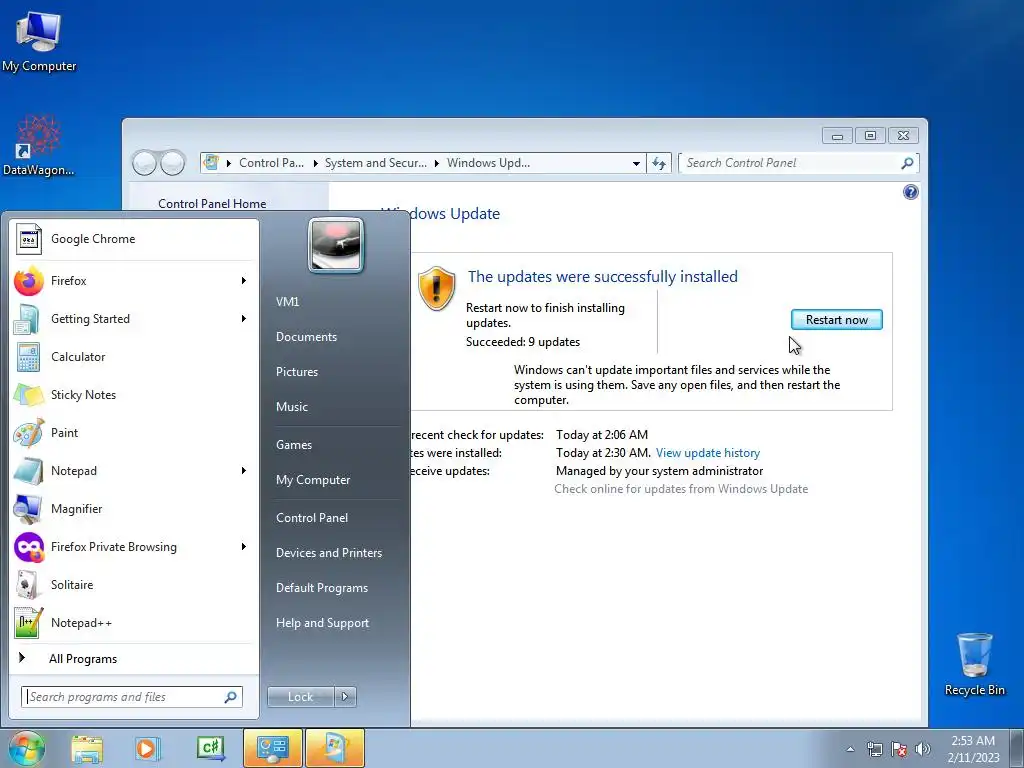Image resolution: width=1024 pixels, height=768 pixels.
Task: Click Control Panel search magnifier icon
Action: (907, 163)
